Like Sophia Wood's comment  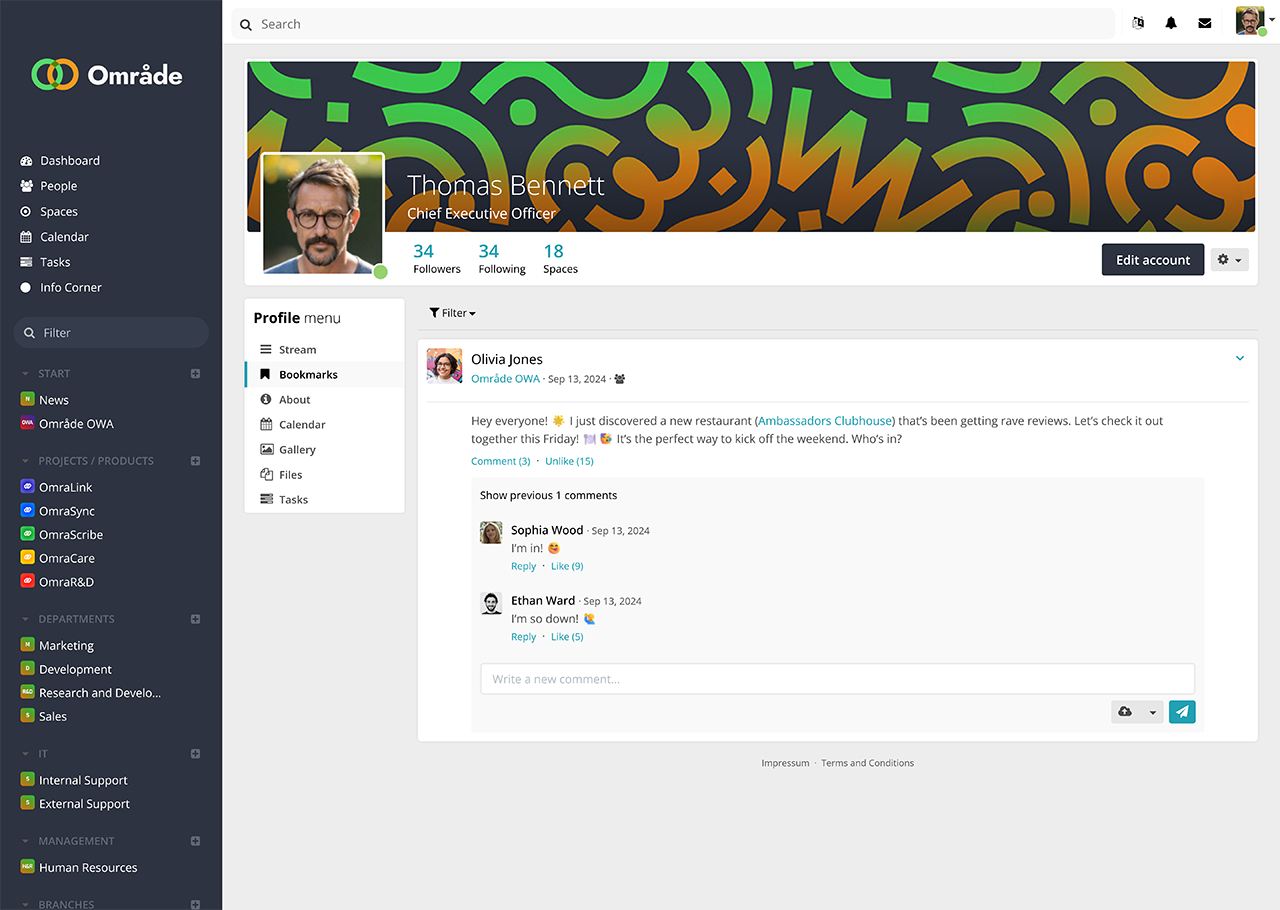tap(567, 566)
